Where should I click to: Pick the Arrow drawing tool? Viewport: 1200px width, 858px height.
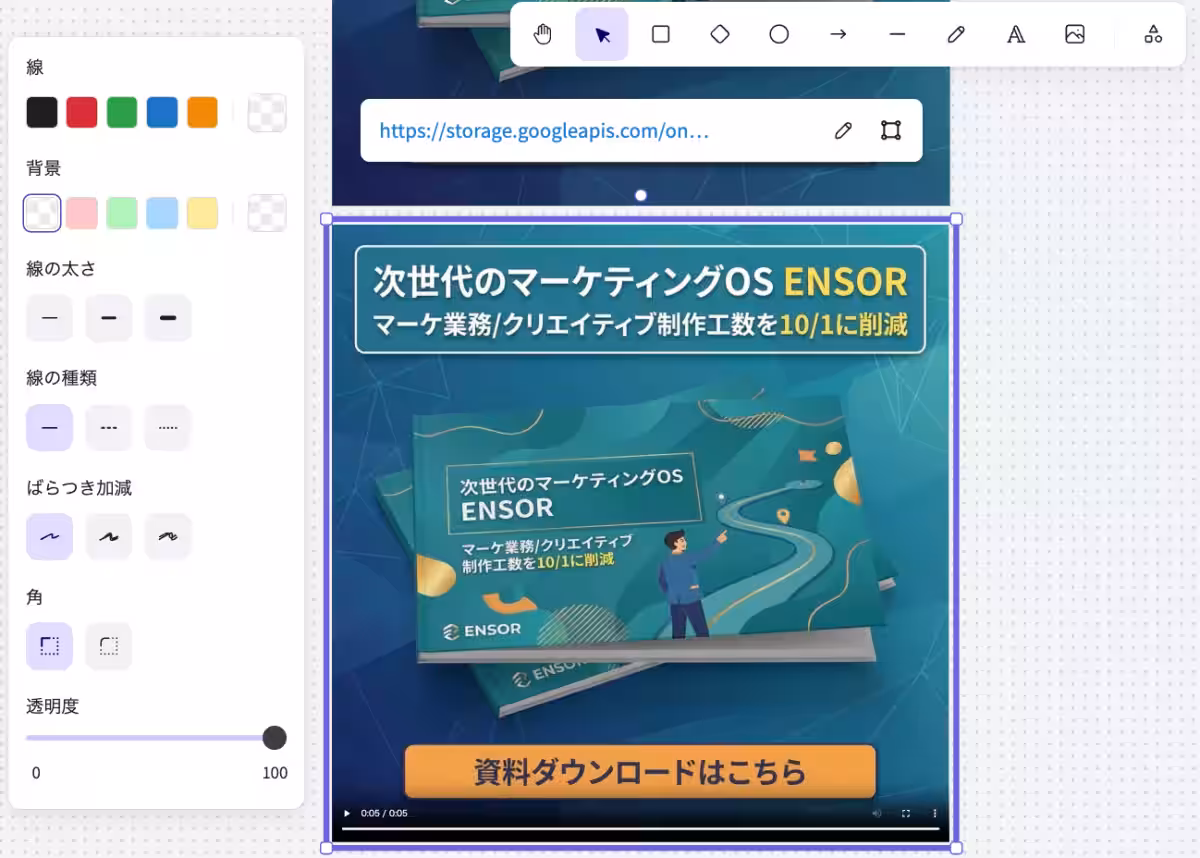click(x=838, y=35)
